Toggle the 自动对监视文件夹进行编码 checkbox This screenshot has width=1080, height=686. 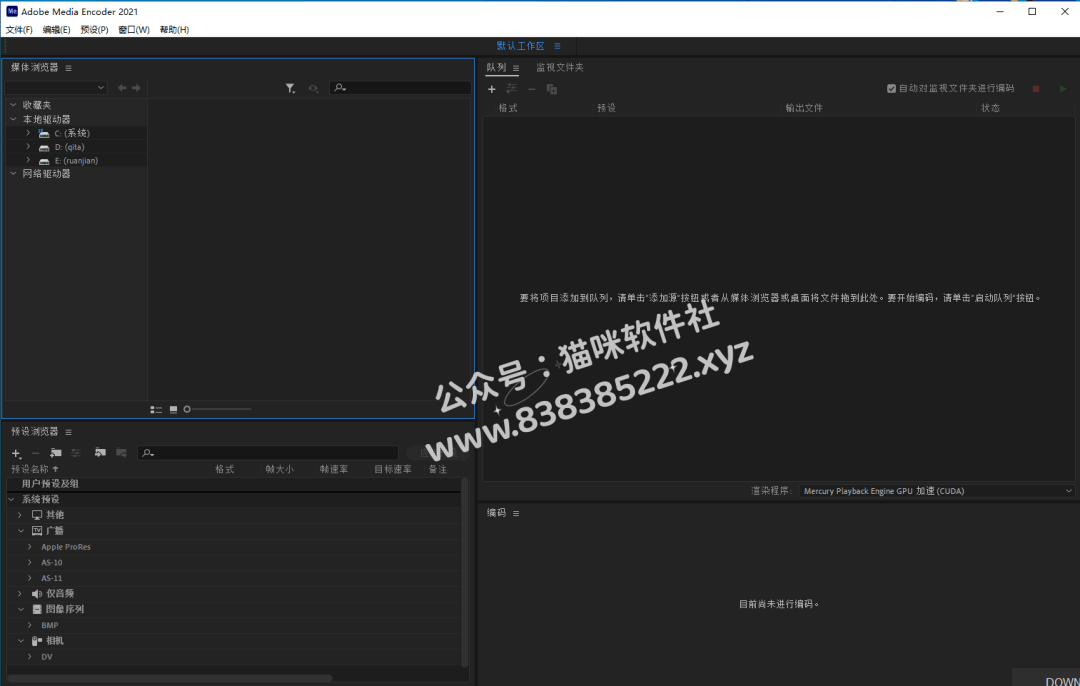tap(891, 89)
